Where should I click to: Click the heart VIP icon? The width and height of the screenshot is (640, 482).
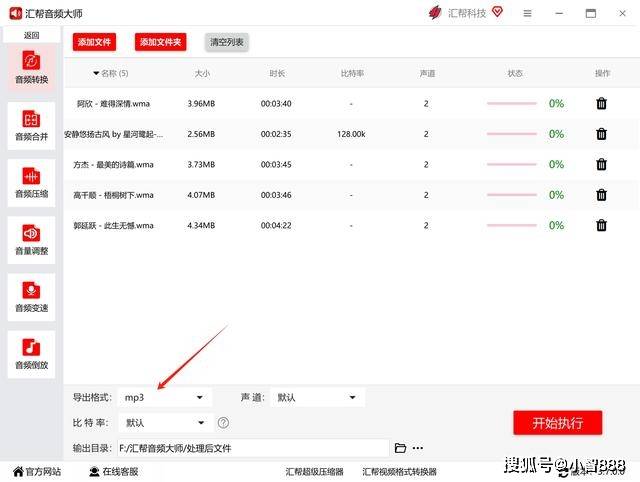(497, 12)
